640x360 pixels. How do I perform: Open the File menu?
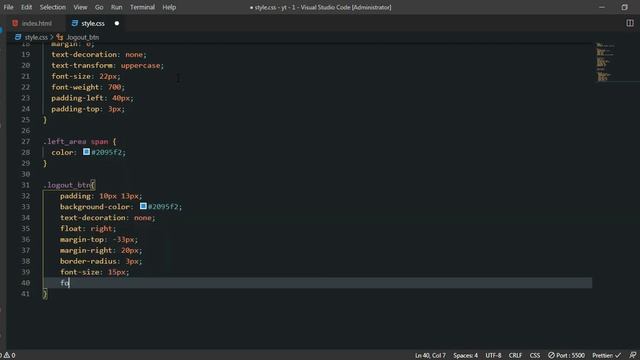point(8,7)
